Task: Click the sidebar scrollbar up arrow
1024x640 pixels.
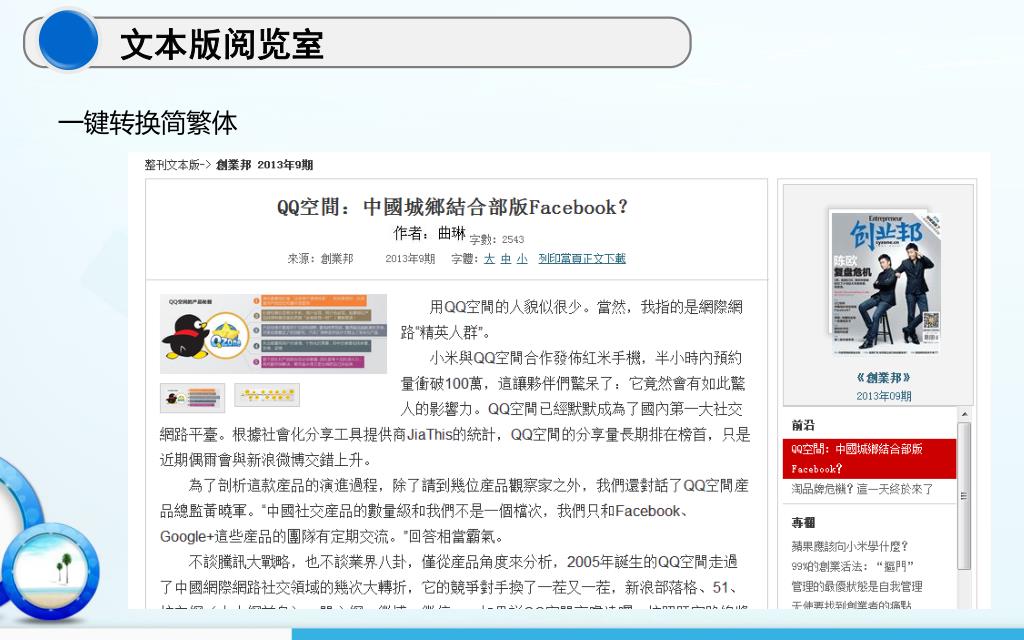Action: (x=964, y=415)
